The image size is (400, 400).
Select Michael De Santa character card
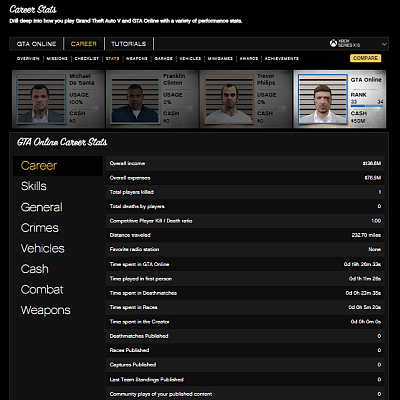[58, 99]
